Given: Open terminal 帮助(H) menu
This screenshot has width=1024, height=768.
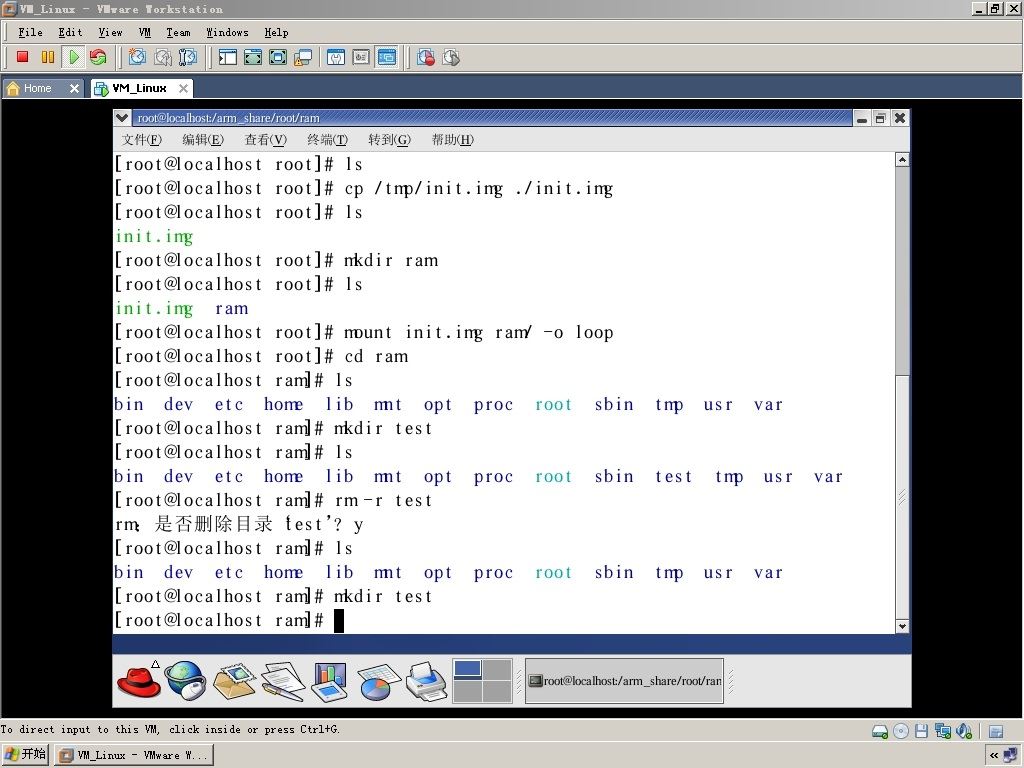Looking at the screenshot, I should click(453, 140).
